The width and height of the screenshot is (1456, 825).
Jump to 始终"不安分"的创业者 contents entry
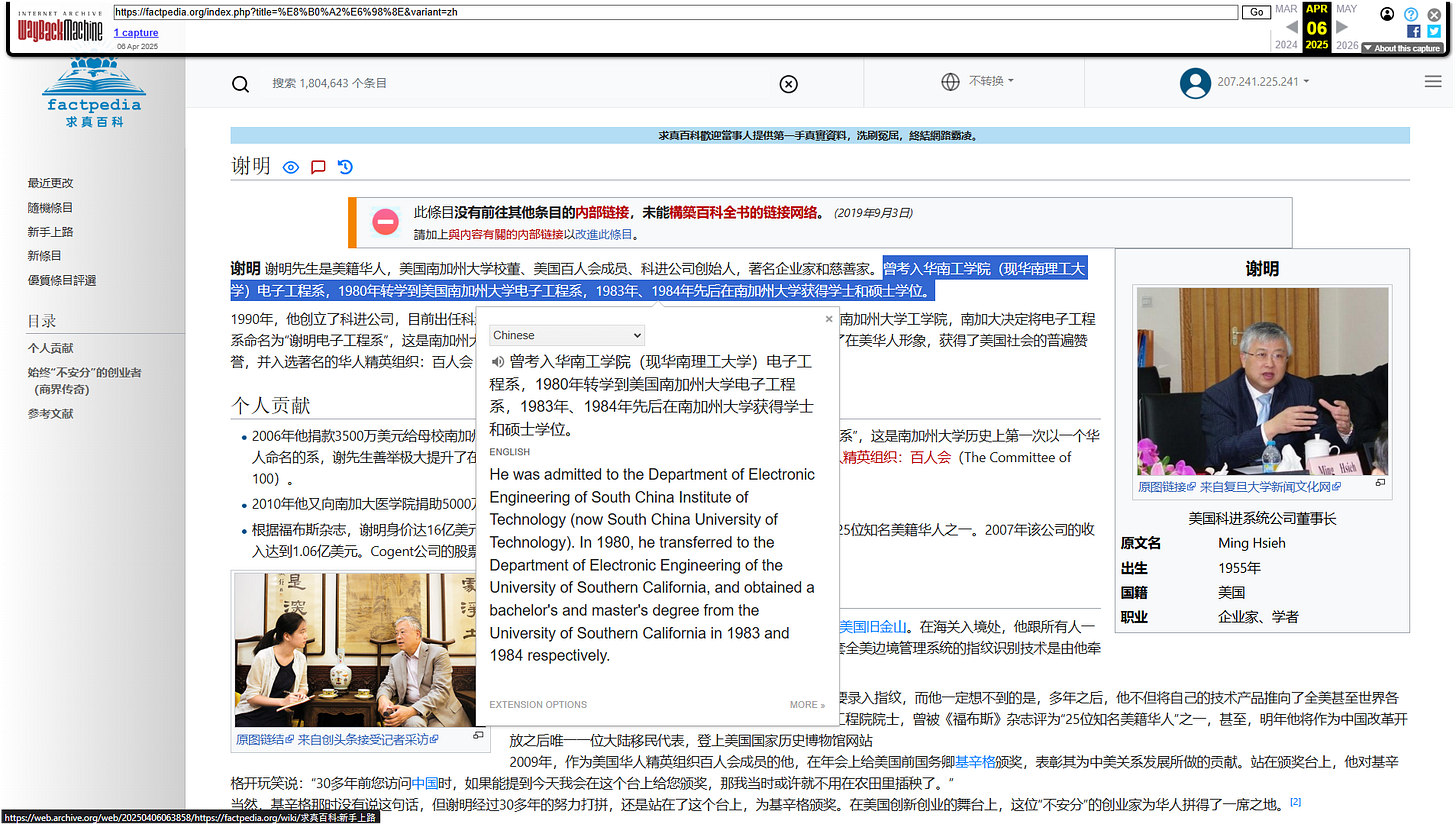(84, 381)
